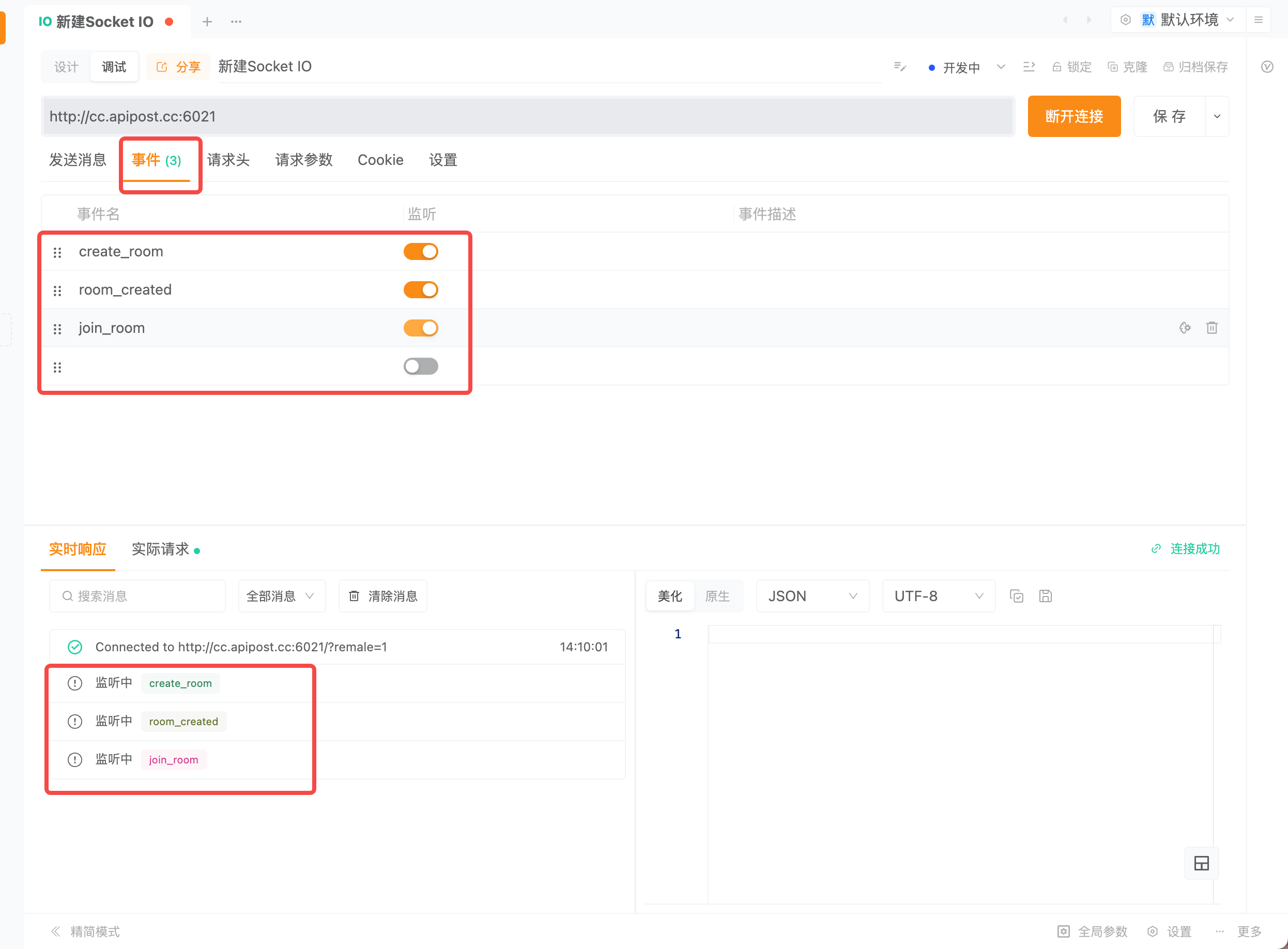Open a new tab with plus icon

[207, 22]
